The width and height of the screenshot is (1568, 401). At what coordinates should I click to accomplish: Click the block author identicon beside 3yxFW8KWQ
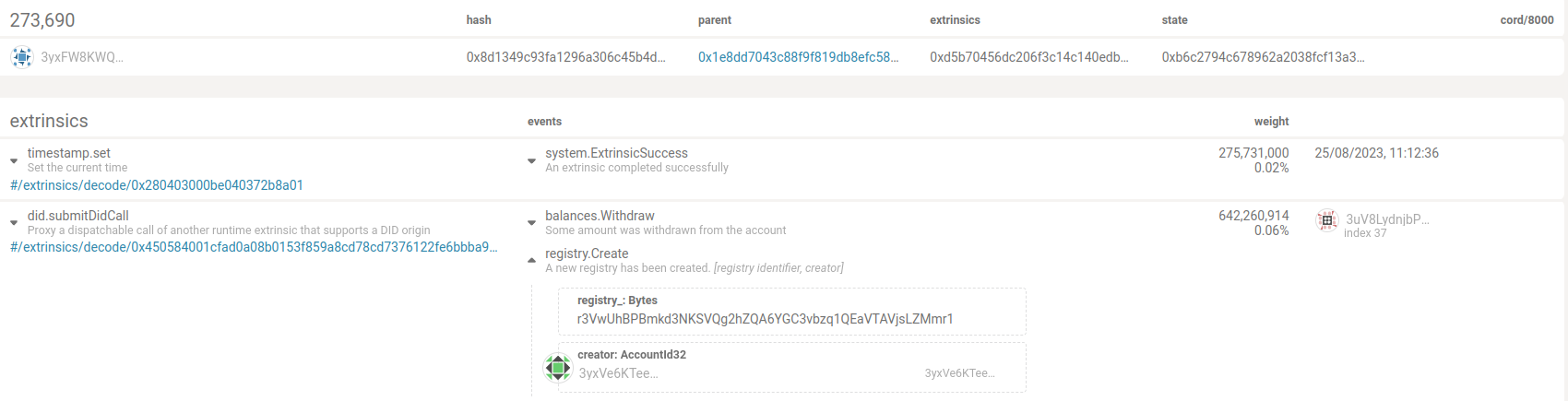(21, 57)
